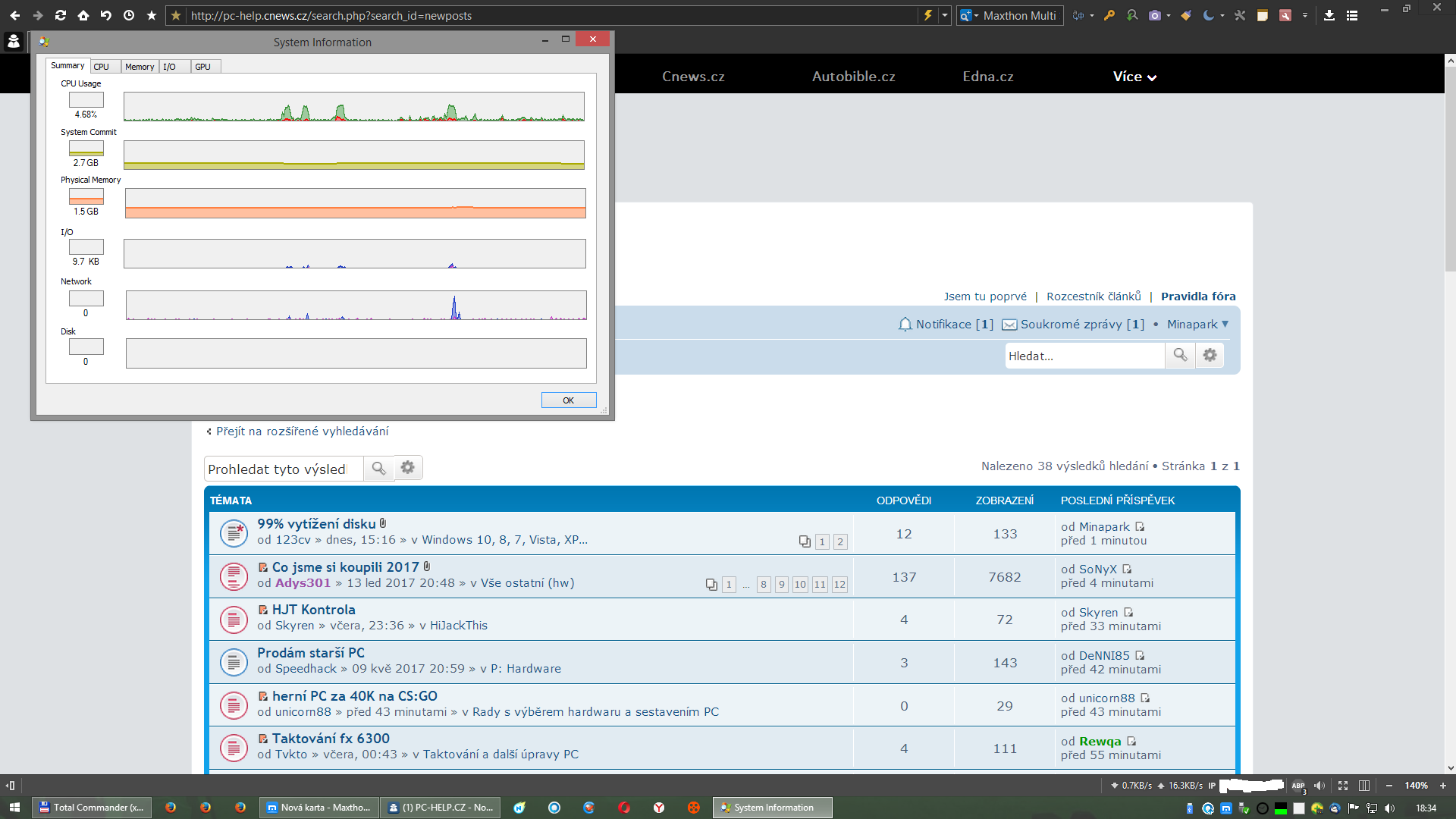
Task: Open the Maxthon downloads manager icon
Action: point(1329,15)
